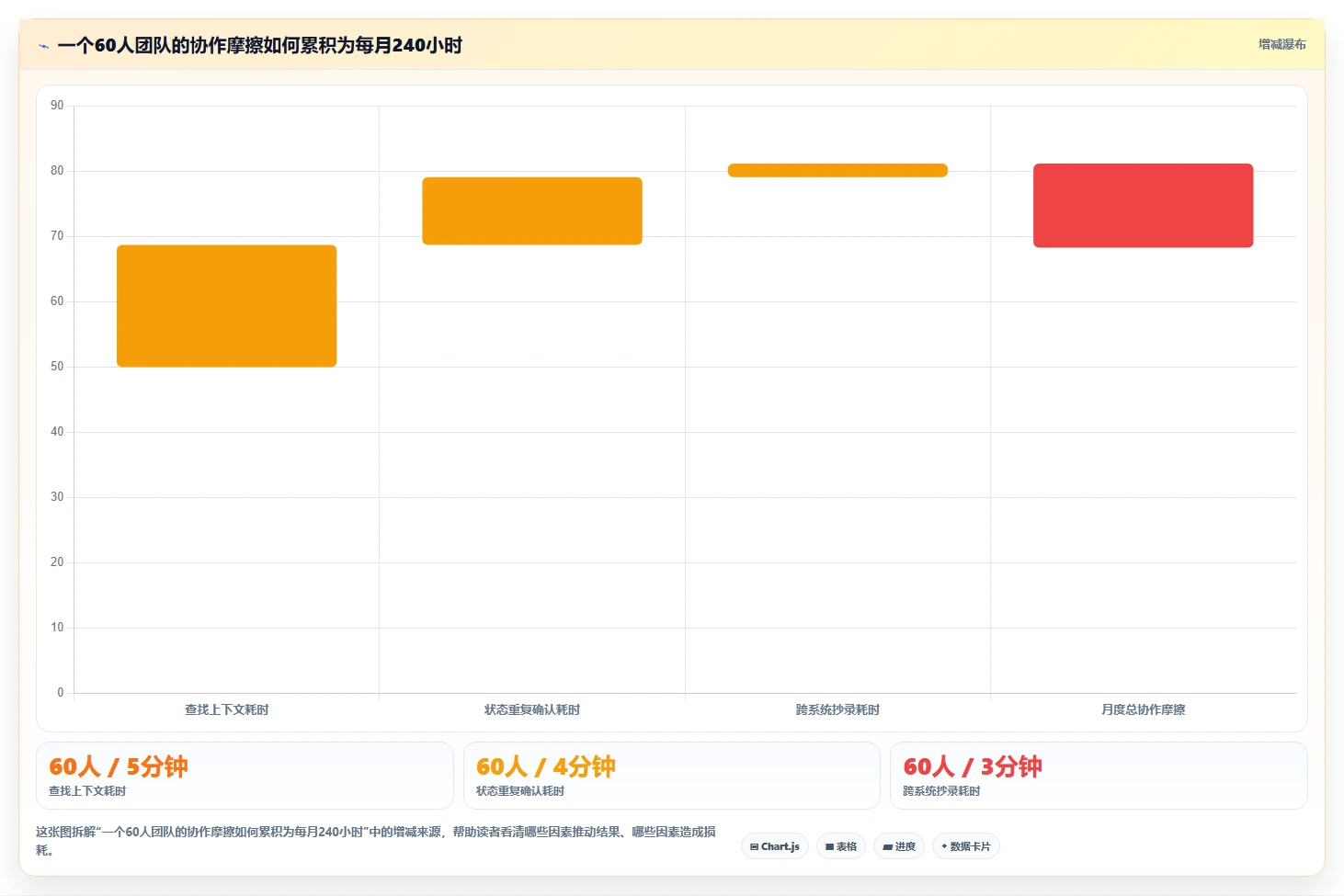Click the x-axis label 状态重复确认耗时
This screenshot has width=1344, height=896.
pyautogui.click(x=532, y=709)
